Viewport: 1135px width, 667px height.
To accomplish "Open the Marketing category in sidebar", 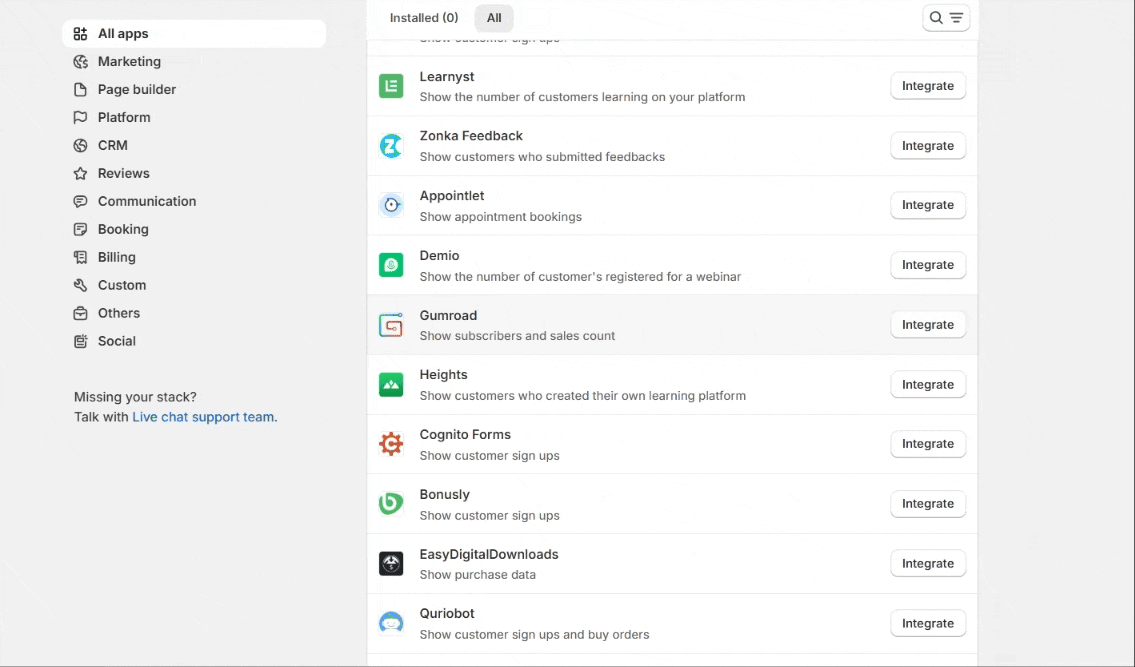I will [129, 62].
